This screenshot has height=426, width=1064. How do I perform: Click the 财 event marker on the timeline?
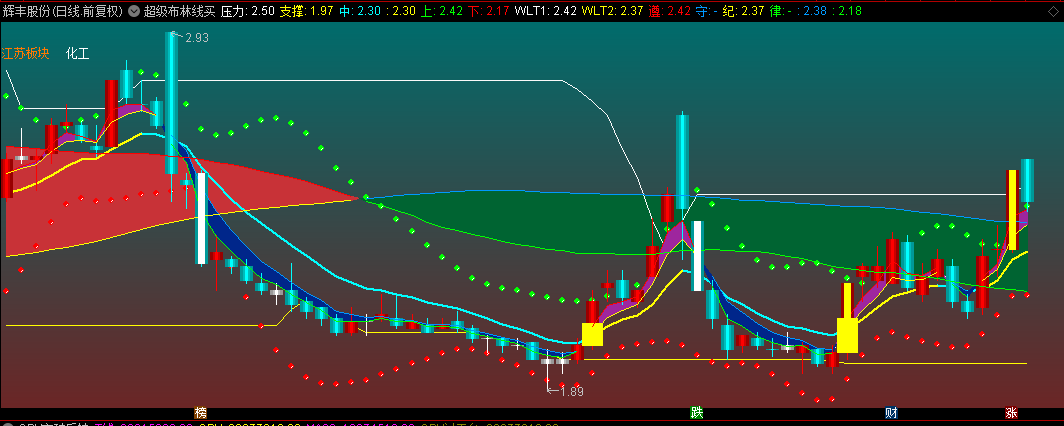point(891,412)
